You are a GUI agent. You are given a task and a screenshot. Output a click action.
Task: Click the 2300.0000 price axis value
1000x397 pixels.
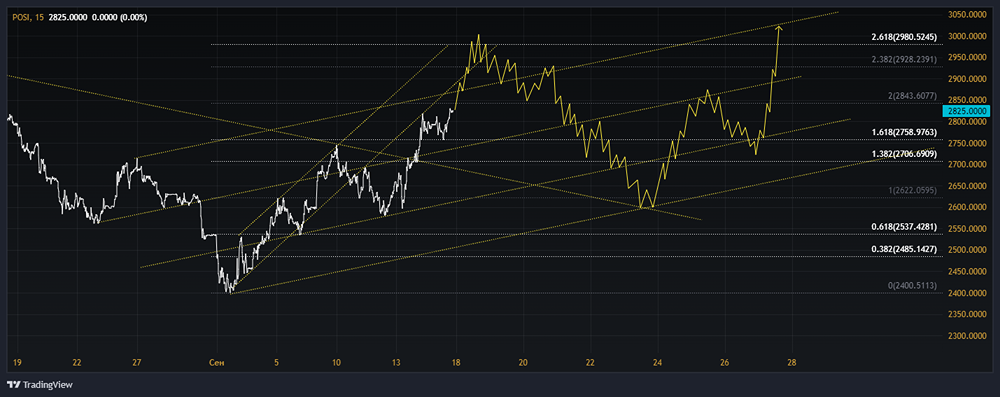[x=967, y=336]
